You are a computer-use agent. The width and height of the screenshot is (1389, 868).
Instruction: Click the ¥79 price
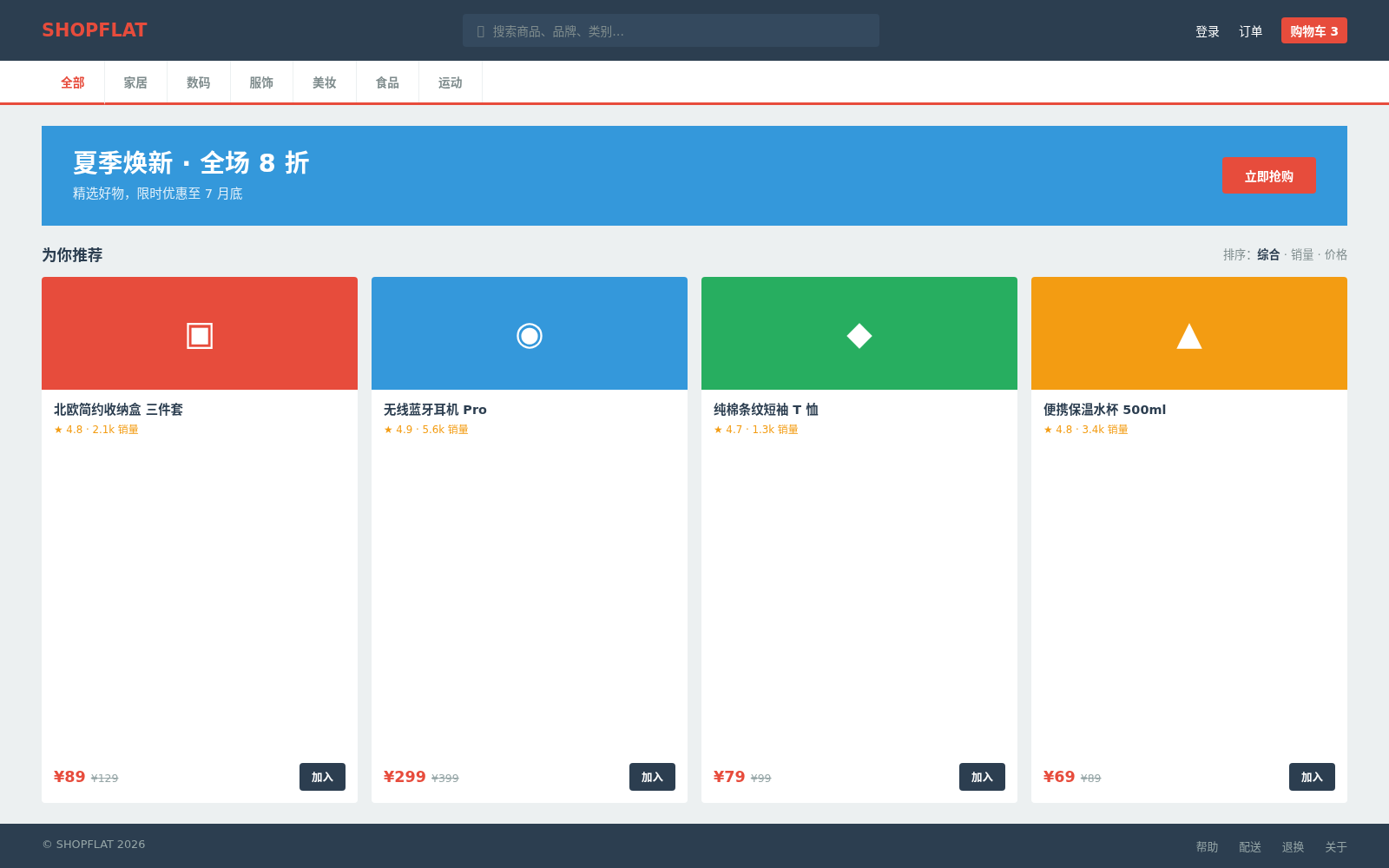coord(729,777)
